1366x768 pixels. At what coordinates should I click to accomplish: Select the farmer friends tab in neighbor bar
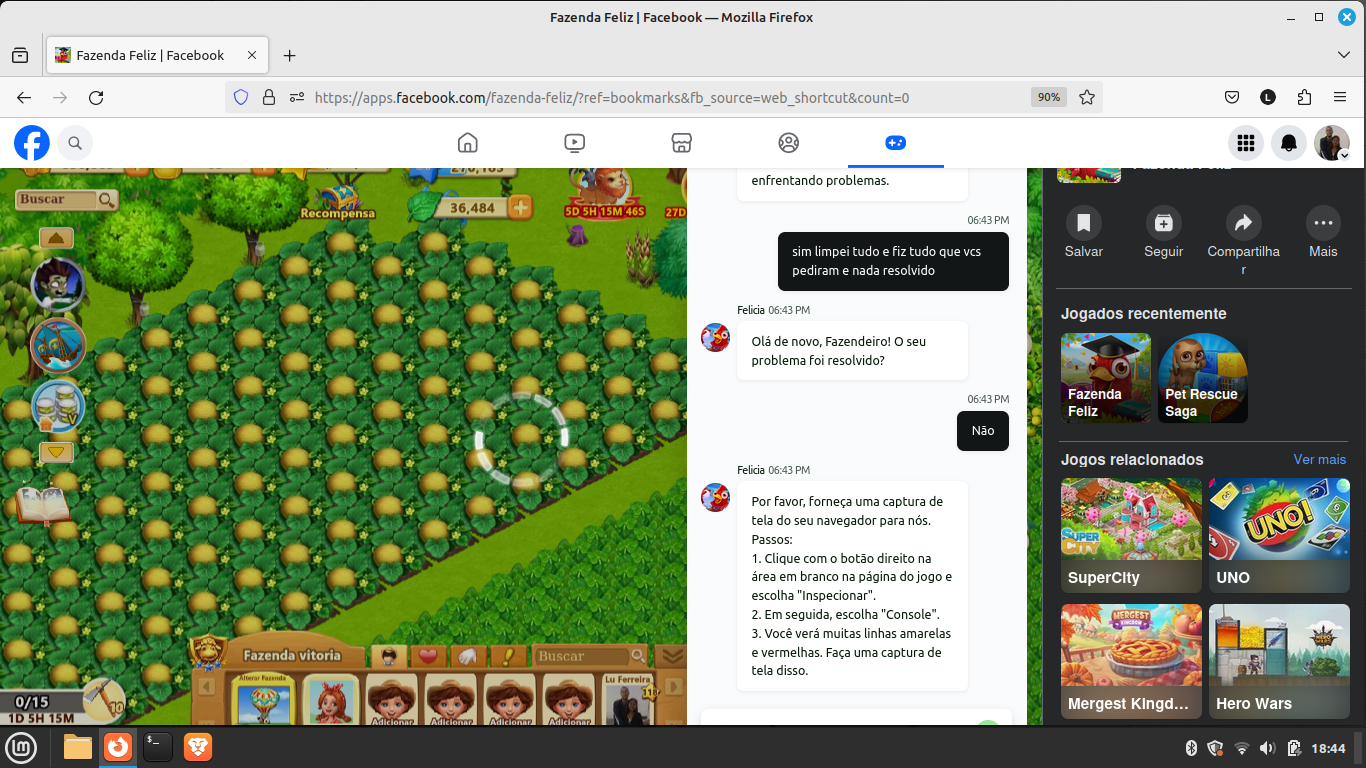391,656
